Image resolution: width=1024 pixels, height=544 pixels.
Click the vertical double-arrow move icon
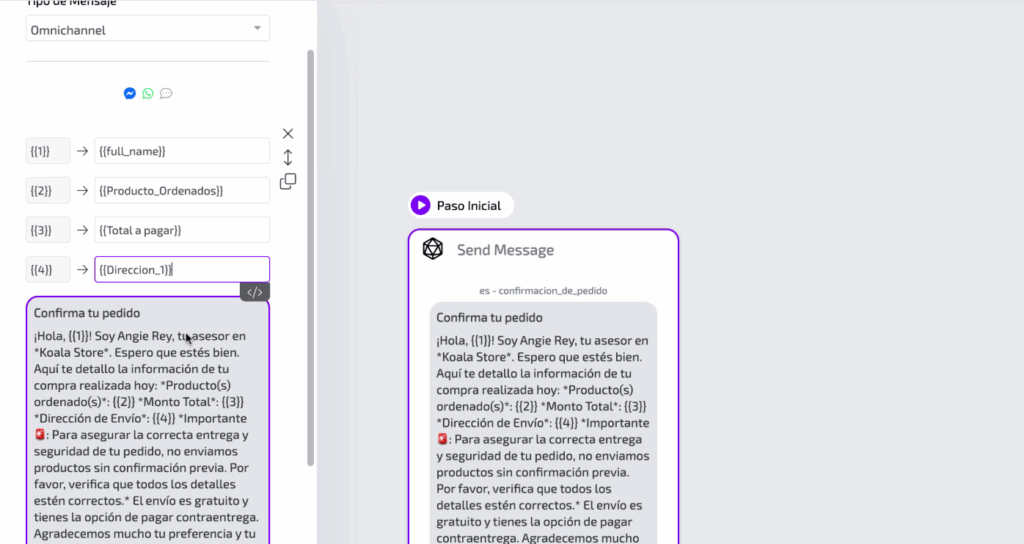[288, 157]
